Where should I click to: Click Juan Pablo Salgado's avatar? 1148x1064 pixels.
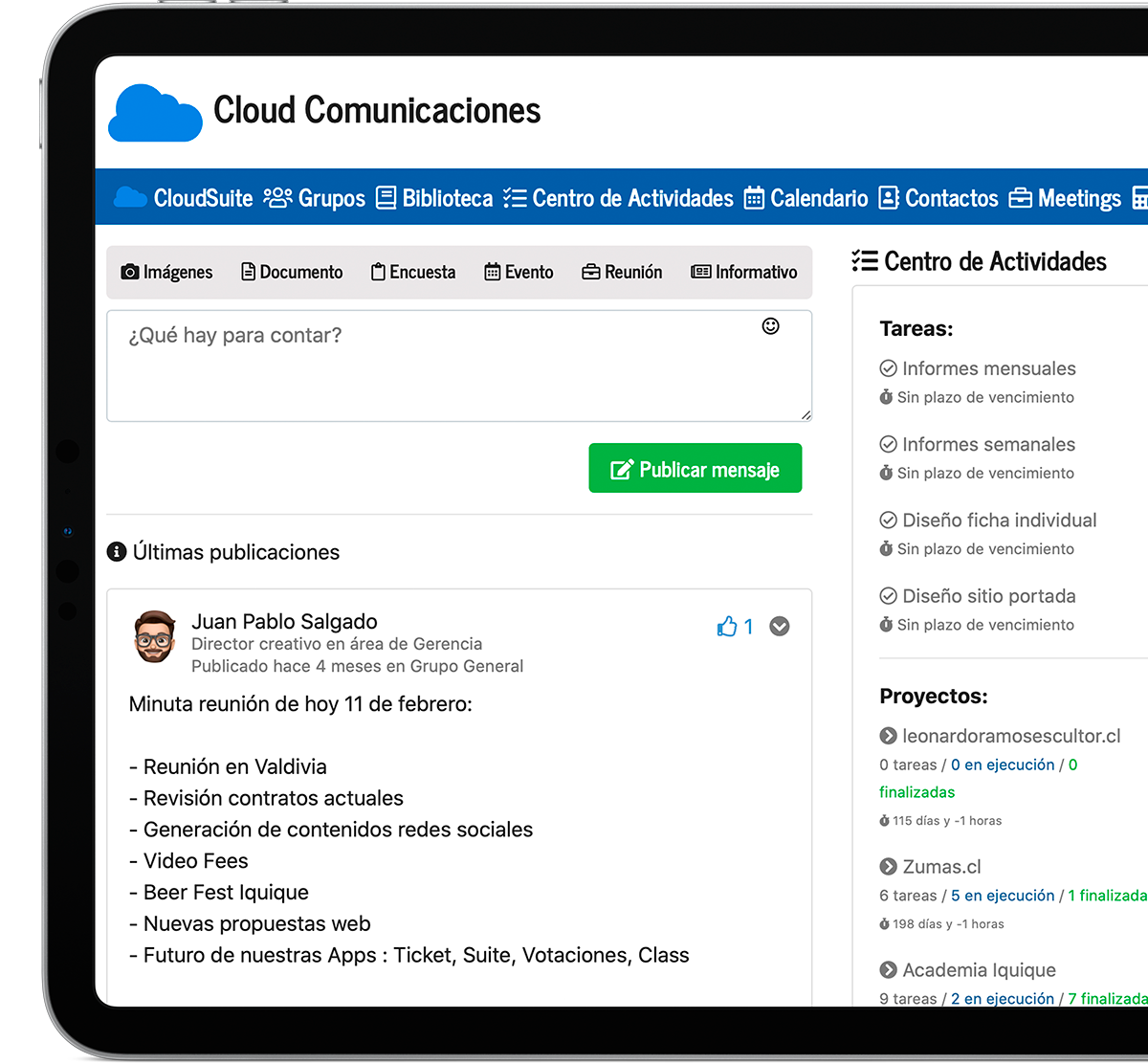pyautogui.click(x=154, y=637)
